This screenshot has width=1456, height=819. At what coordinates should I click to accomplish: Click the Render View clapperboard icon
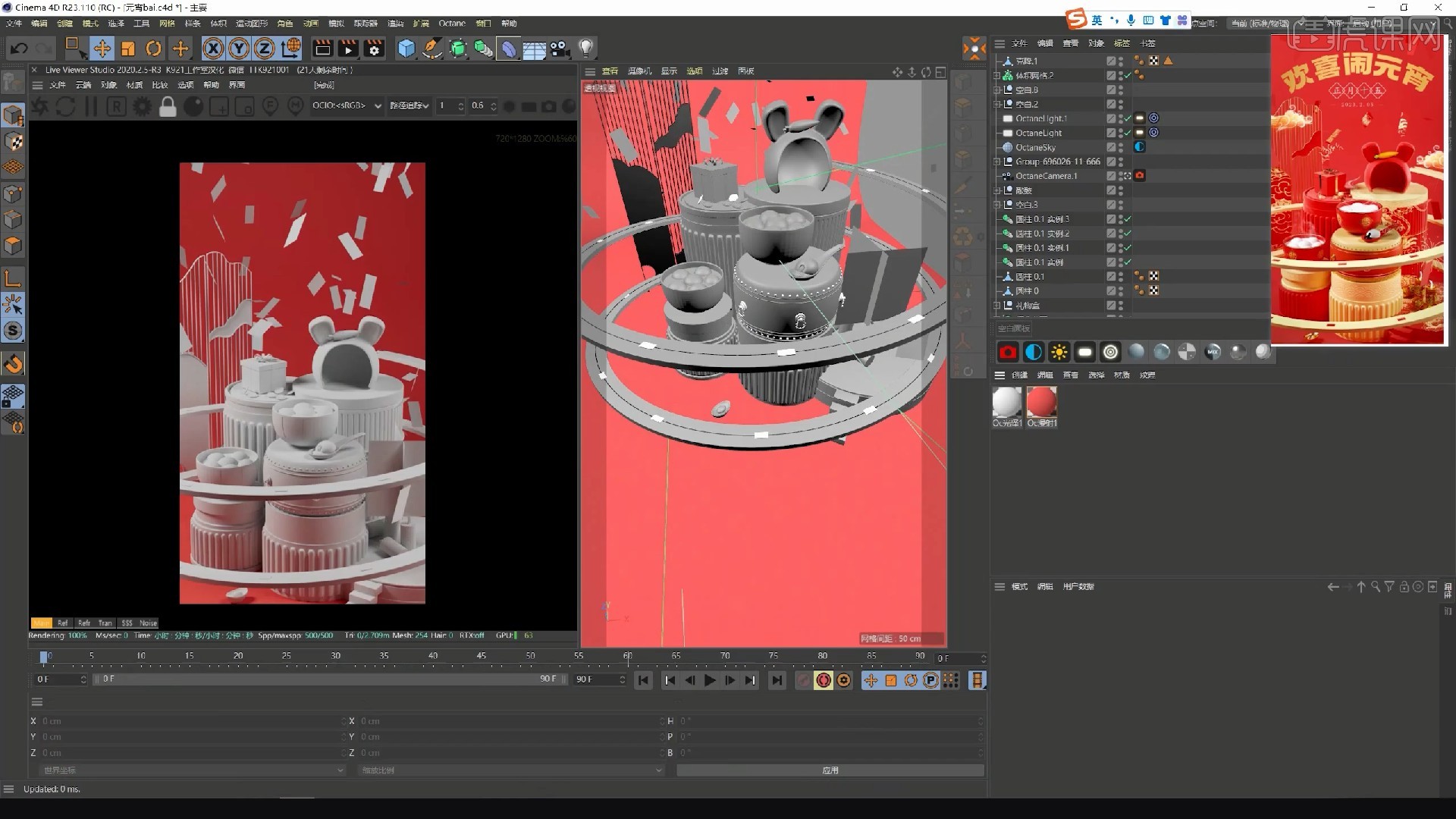click(322, 49)
